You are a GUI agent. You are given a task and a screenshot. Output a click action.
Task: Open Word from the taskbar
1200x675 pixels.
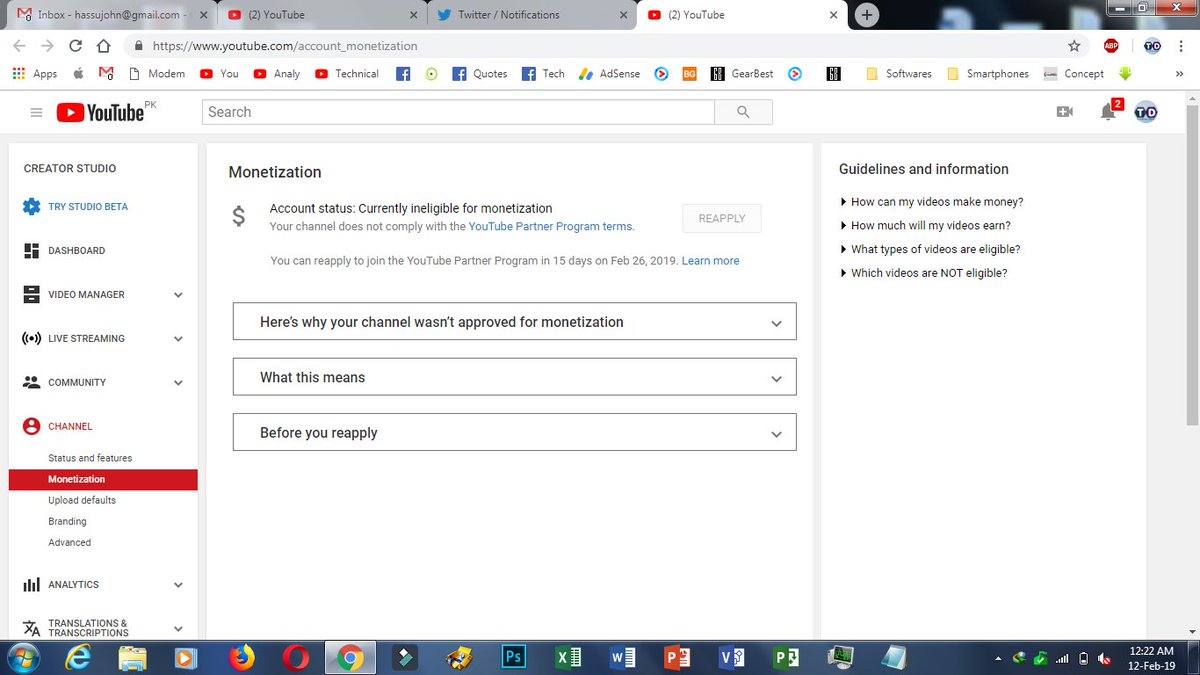pyautogui.click(x=622, y=657)
